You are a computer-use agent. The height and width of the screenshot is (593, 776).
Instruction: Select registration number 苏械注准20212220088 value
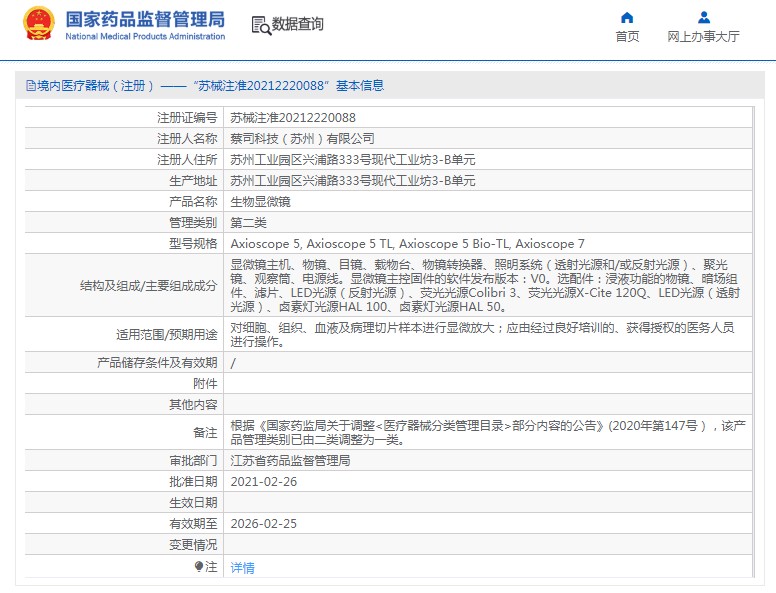(293, 118)
